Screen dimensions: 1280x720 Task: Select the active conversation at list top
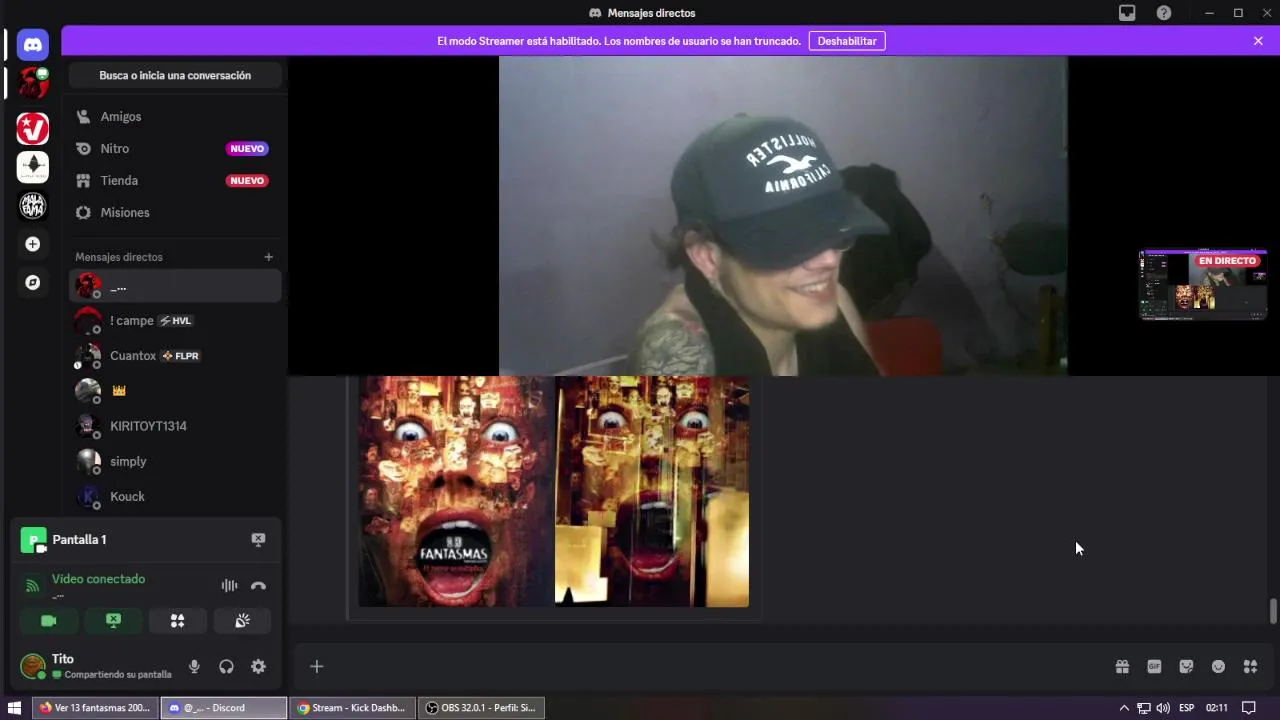point(175,286)
